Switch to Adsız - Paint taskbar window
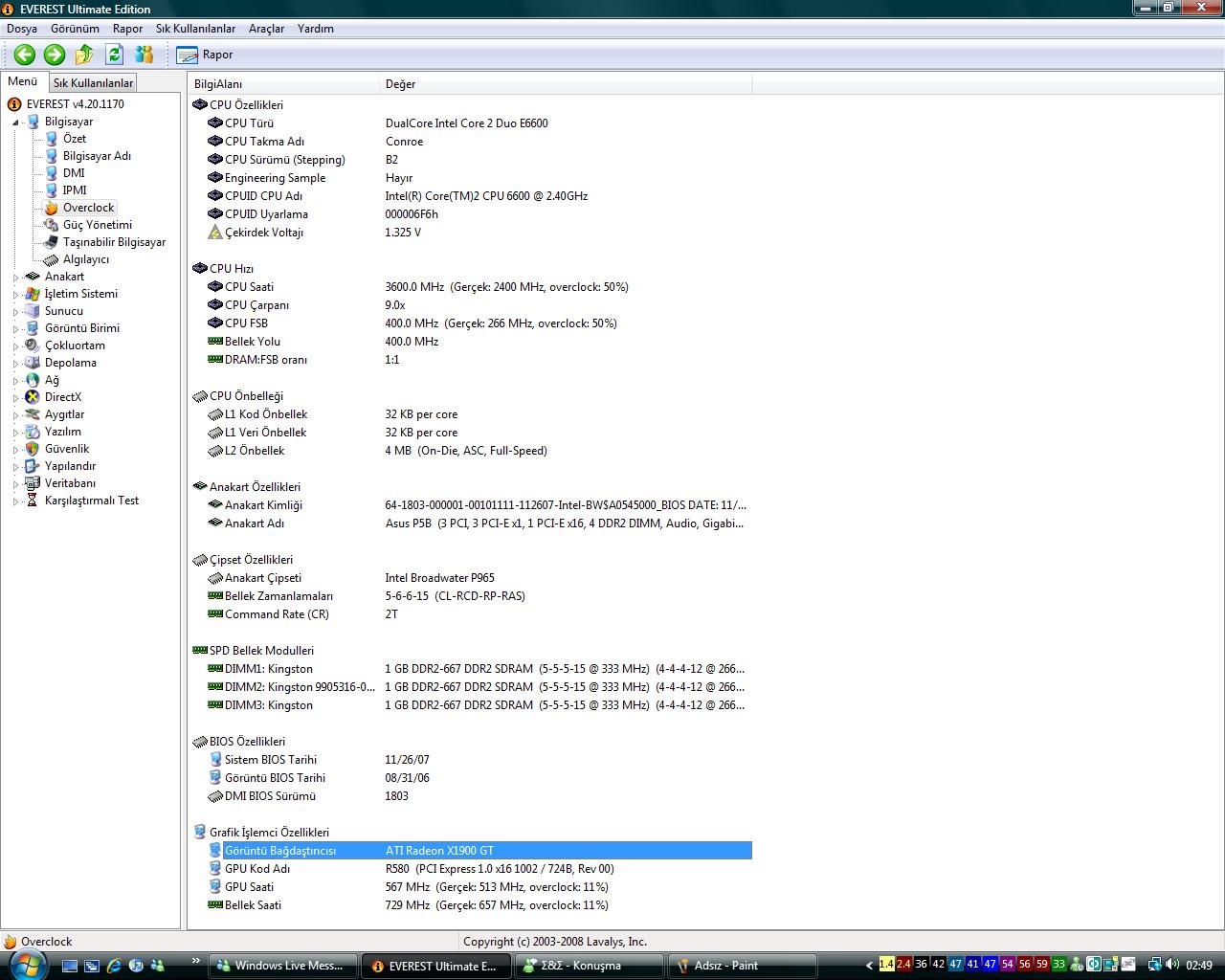Screen dimensions: 1225x980 (x=743, y=966)
